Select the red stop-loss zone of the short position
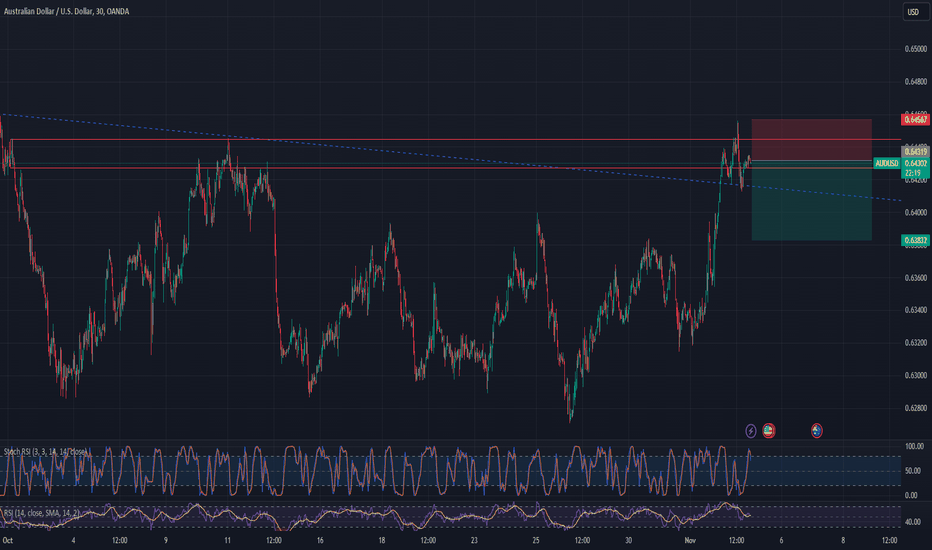The height and width of the screenshot is (550, 932). 811,140
